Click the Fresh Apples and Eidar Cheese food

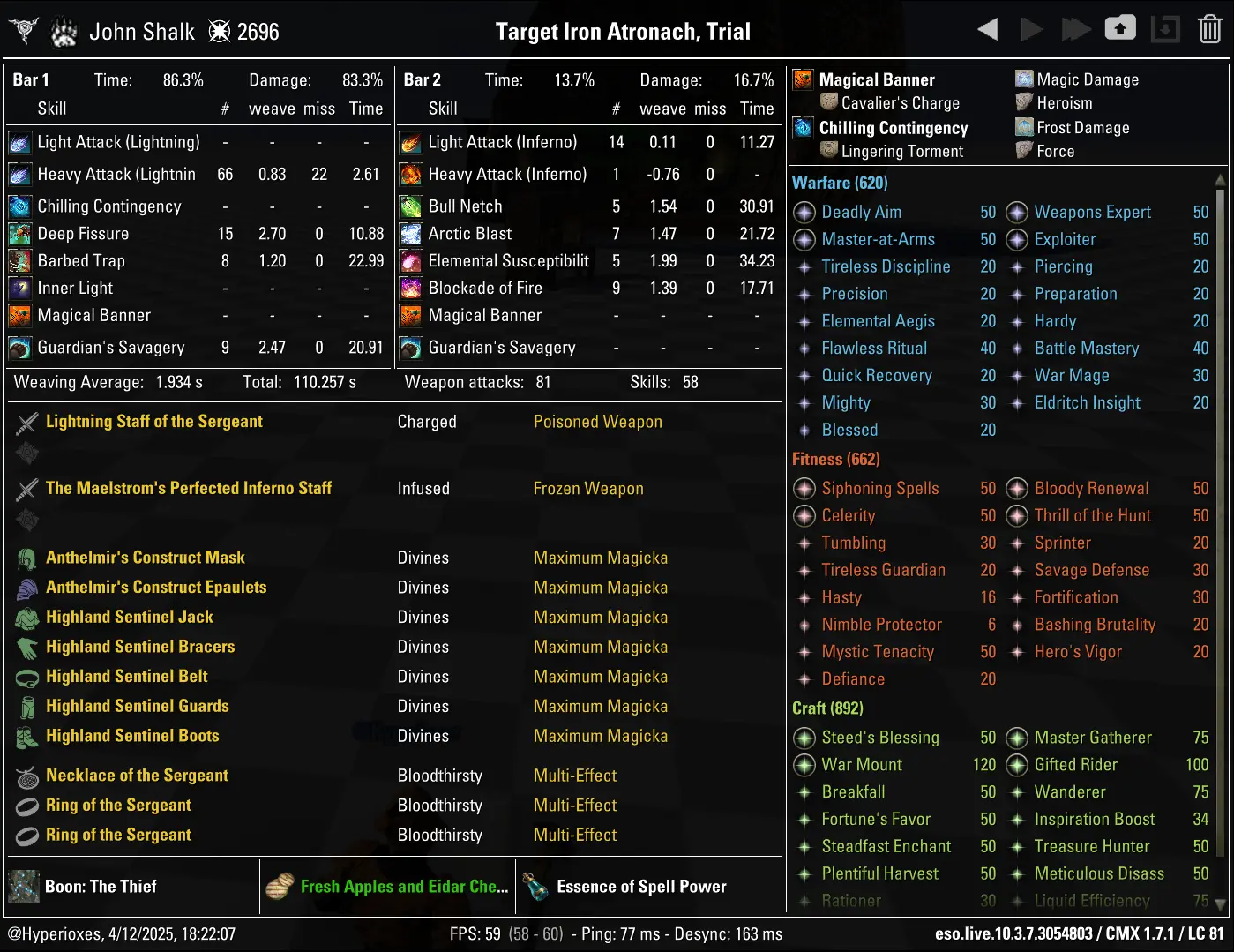pos(404,887)
